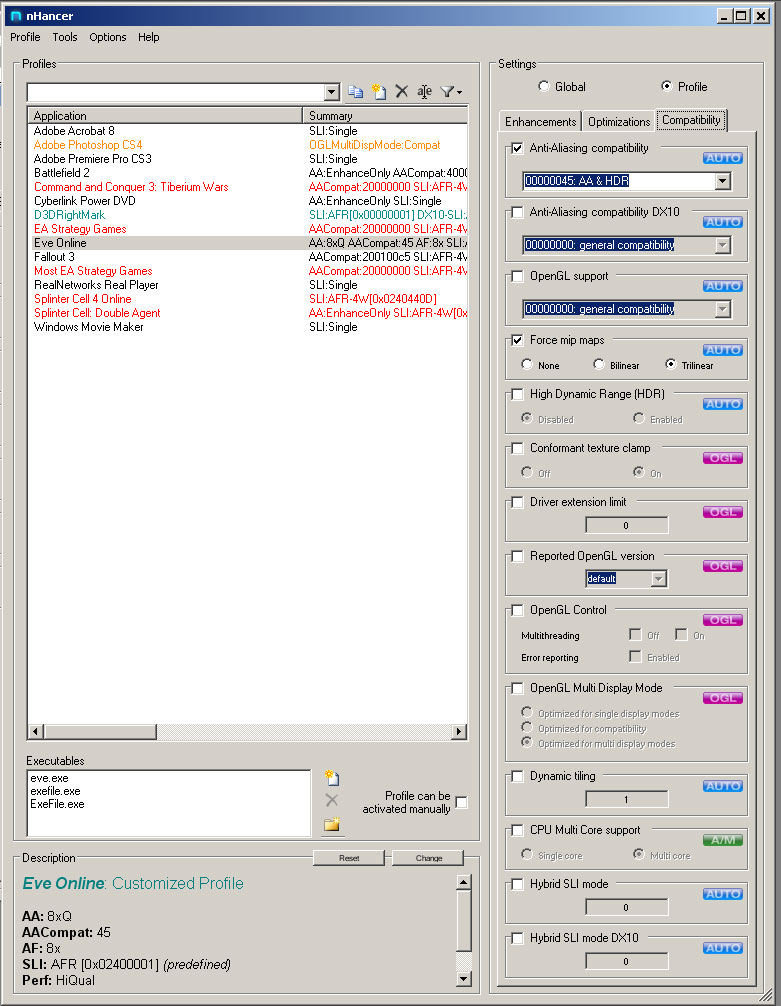Click the rename profile icon
Image resolution: width=781 pixels, height=1006 pixels.
(424, 92)
